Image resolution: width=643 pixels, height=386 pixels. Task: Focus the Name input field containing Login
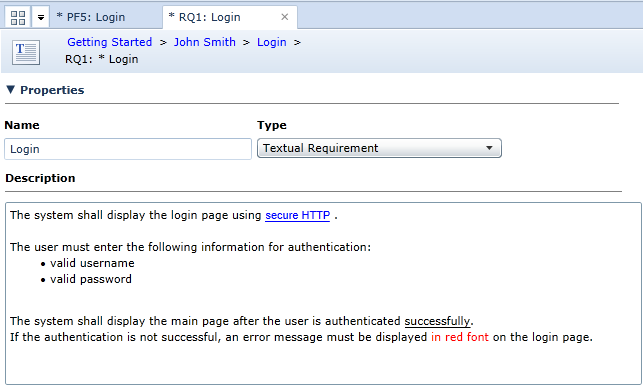tap(128, 149)
